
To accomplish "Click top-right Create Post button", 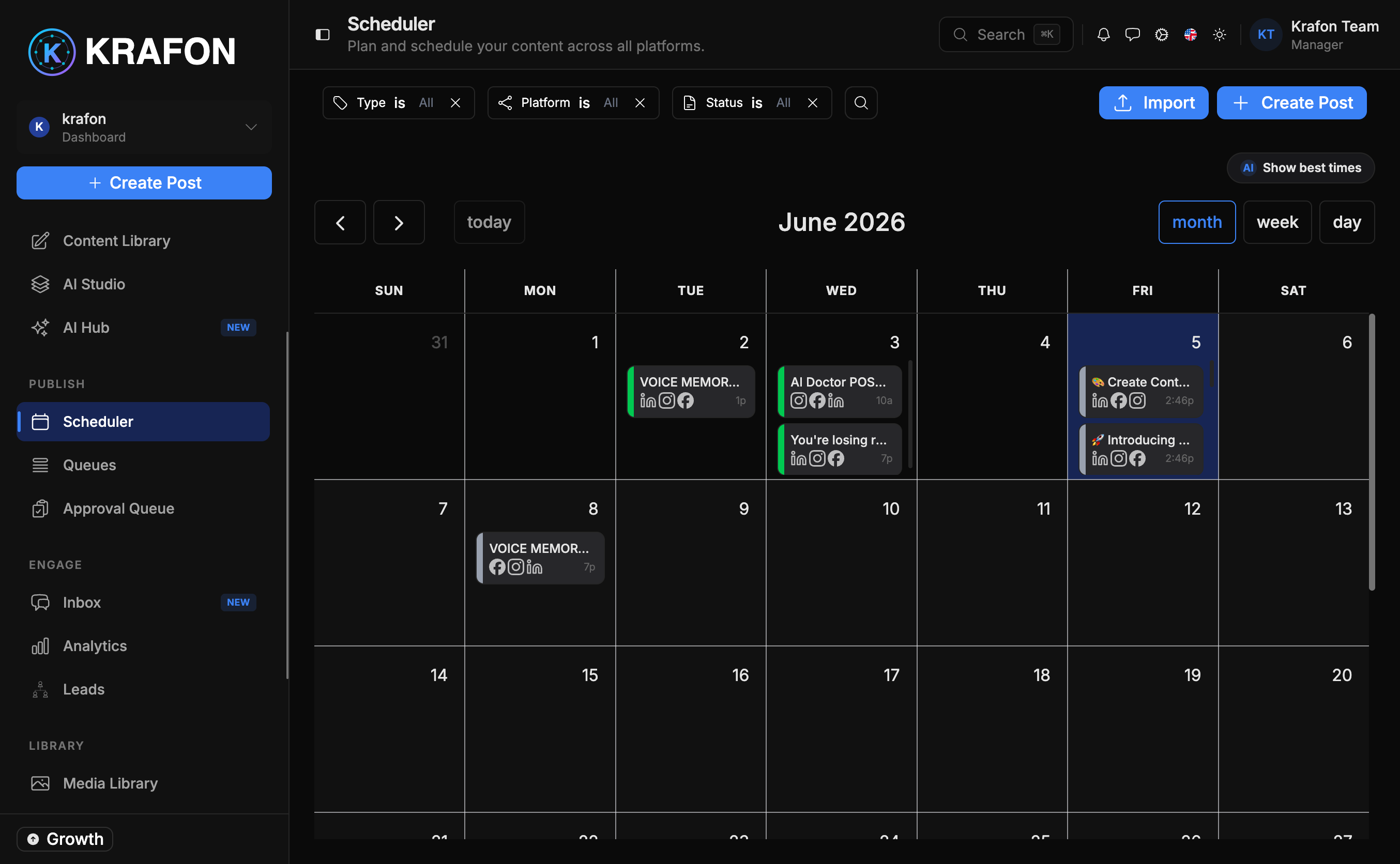I will coord(1291,103).
